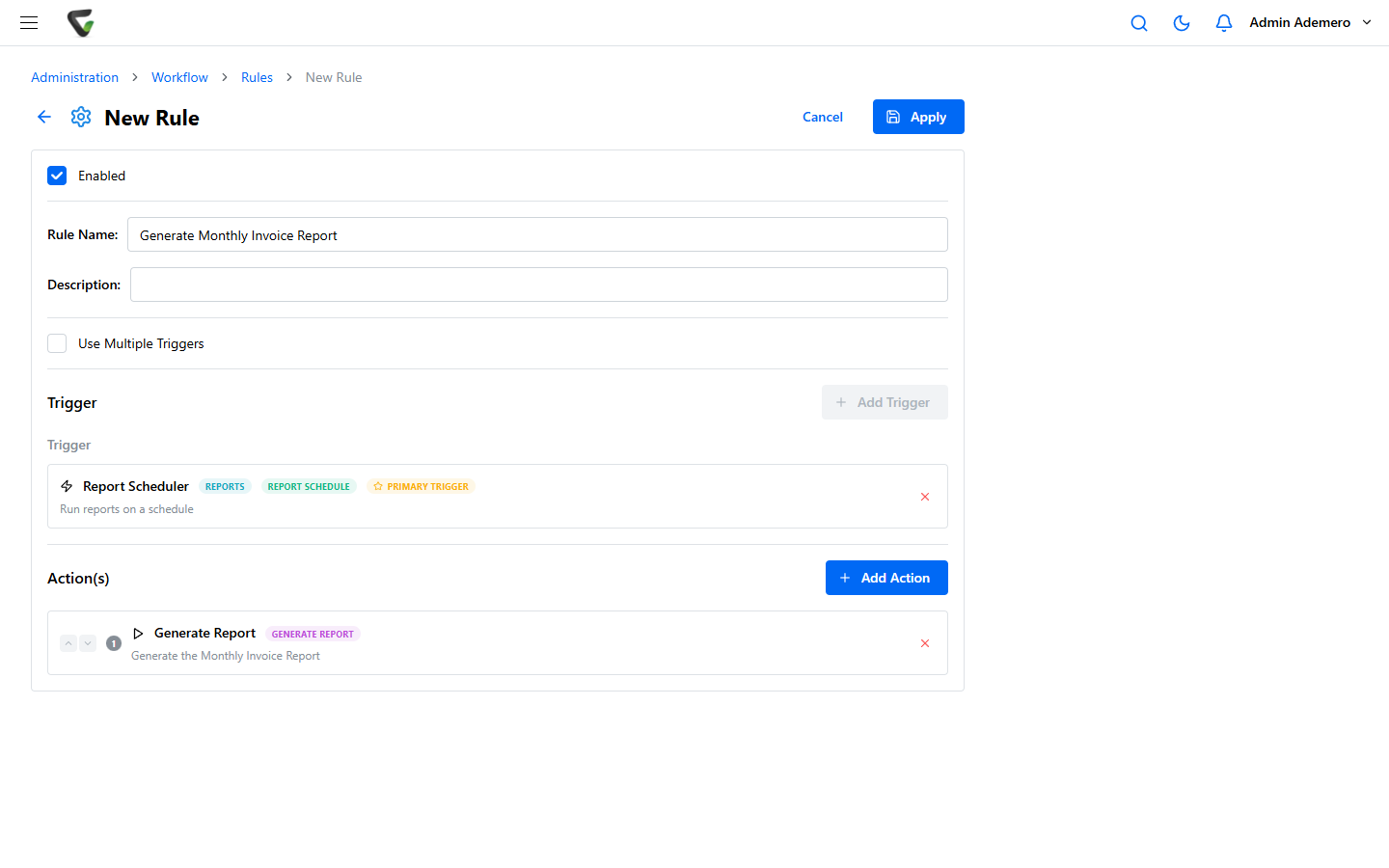Click 'Run reports on a schedule' description
Viewport: 1389px width, 868px height.
tap(126, 509)
